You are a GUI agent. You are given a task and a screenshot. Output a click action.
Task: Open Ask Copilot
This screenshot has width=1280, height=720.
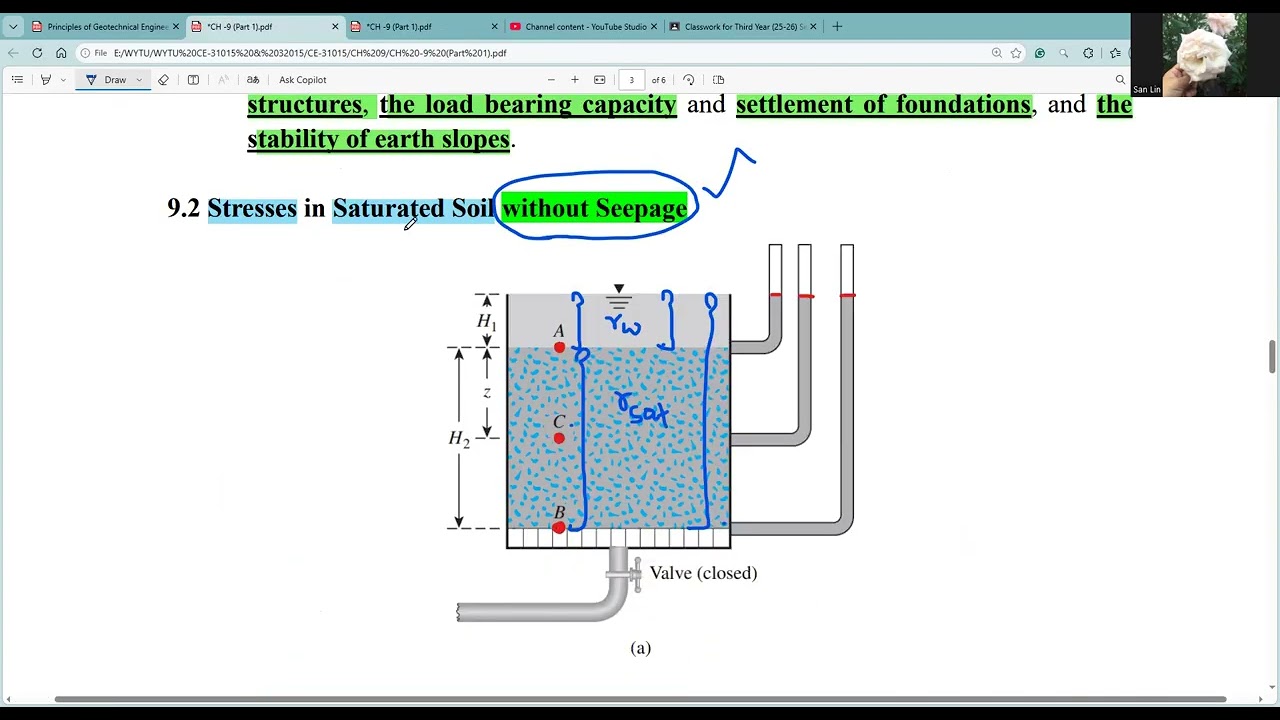[x=302, y=80]
